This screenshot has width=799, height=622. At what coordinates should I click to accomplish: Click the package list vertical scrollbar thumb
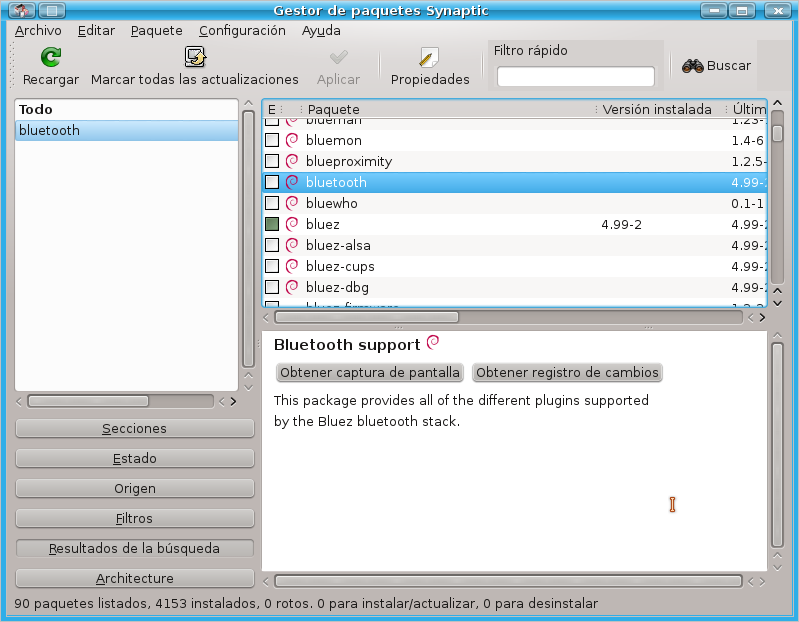(777, 133)
